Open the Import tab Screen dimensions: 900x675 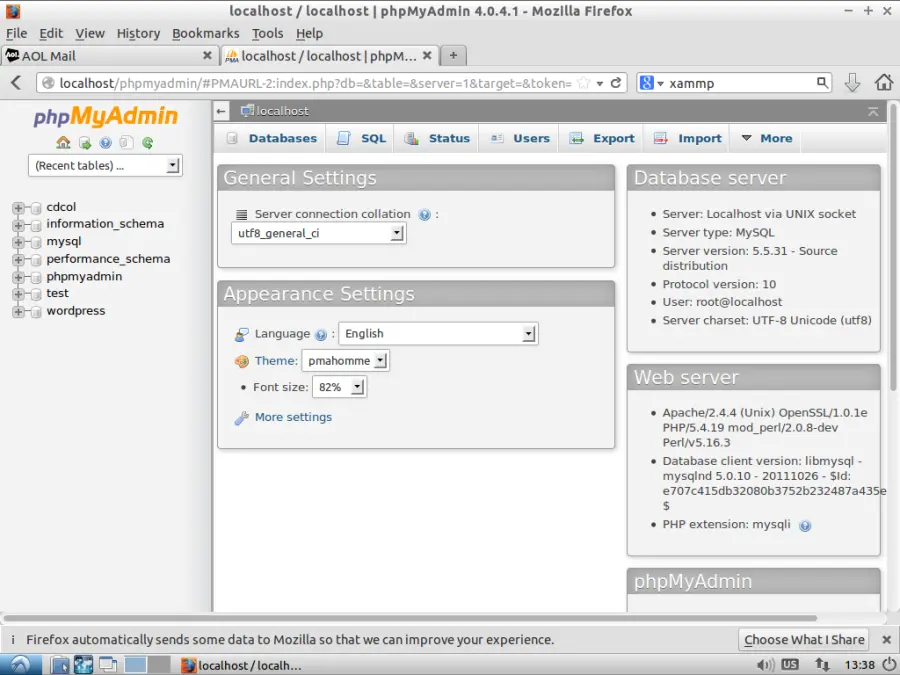687,138
